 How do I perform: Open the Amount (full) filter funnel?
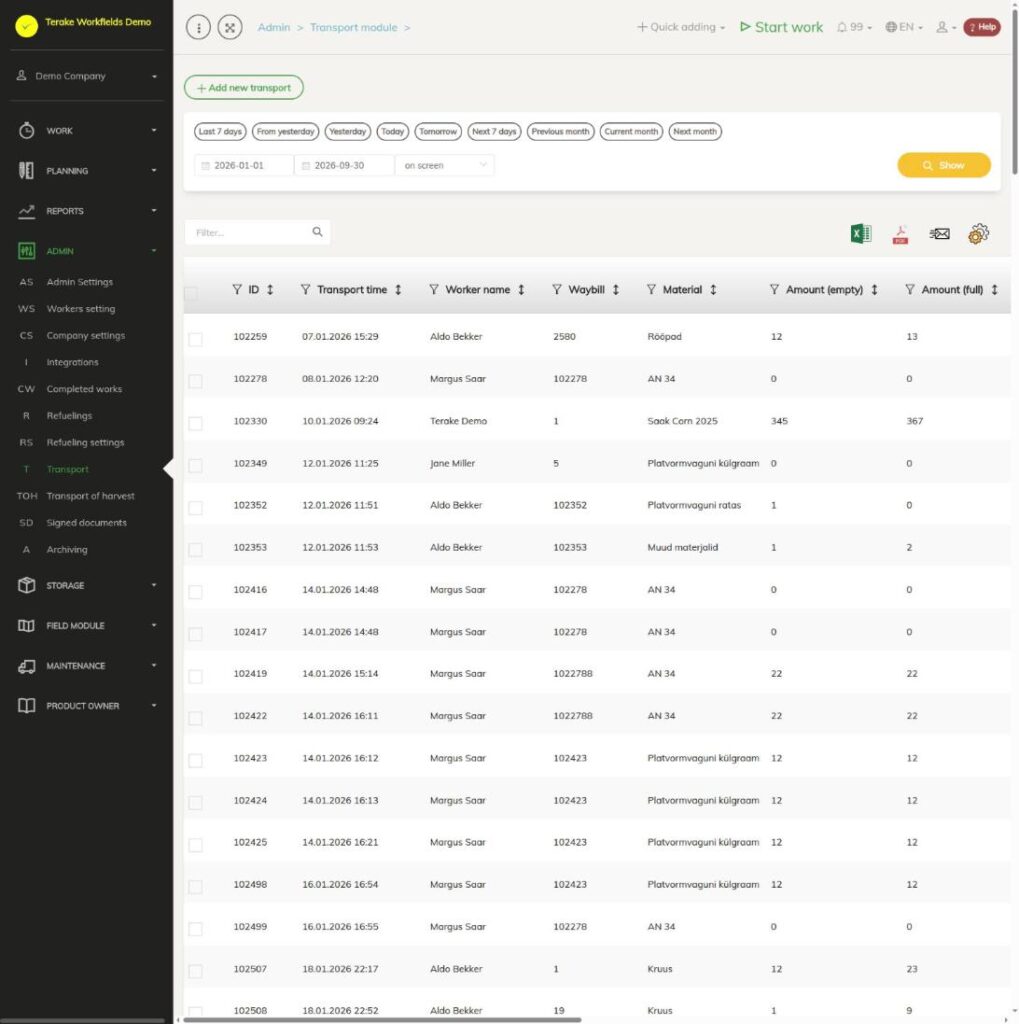(x=910, y=289)
